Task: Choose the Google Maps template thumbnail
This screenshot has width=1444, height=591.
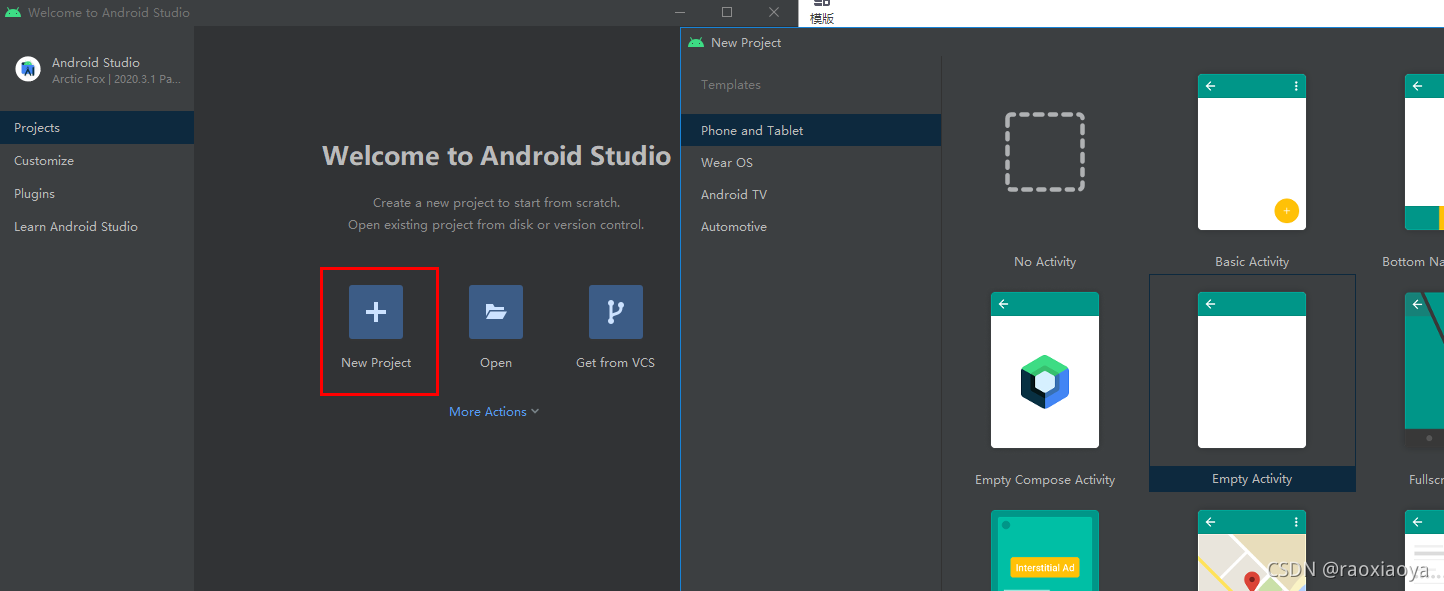Action: pyautogui.click(x=1252, y=550)
